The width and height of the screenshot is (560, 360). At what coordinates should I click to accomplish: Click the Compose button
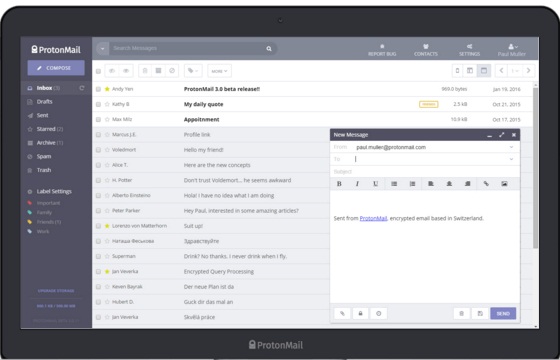(x=56, y=68)
